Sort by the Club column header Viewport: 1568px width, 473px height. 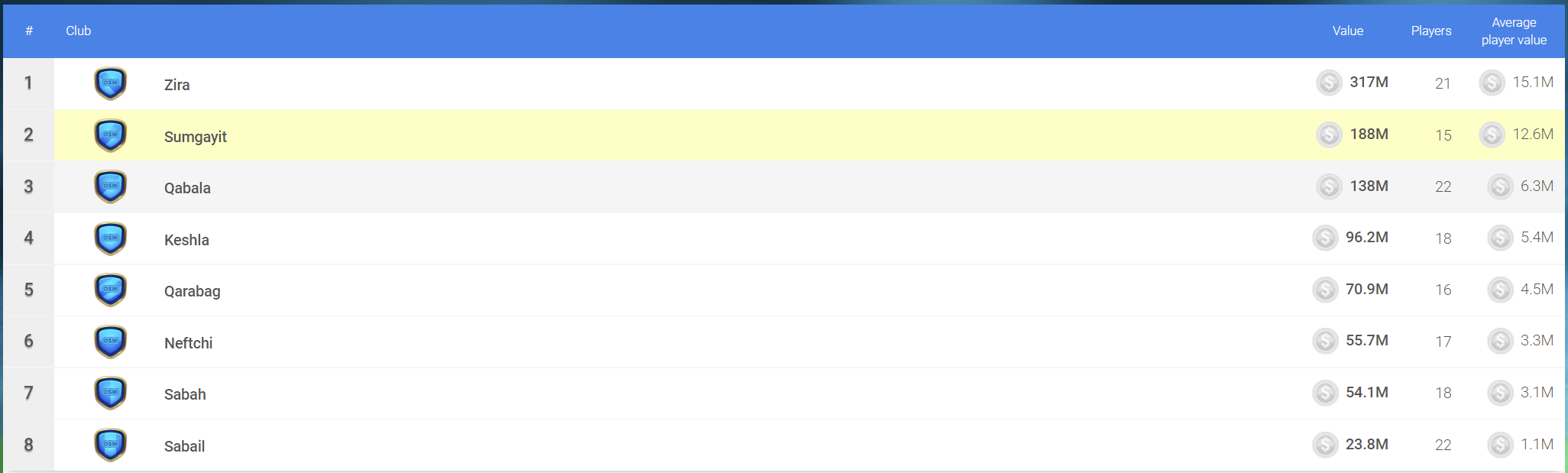pyautogui.click(x=78, y=31)
